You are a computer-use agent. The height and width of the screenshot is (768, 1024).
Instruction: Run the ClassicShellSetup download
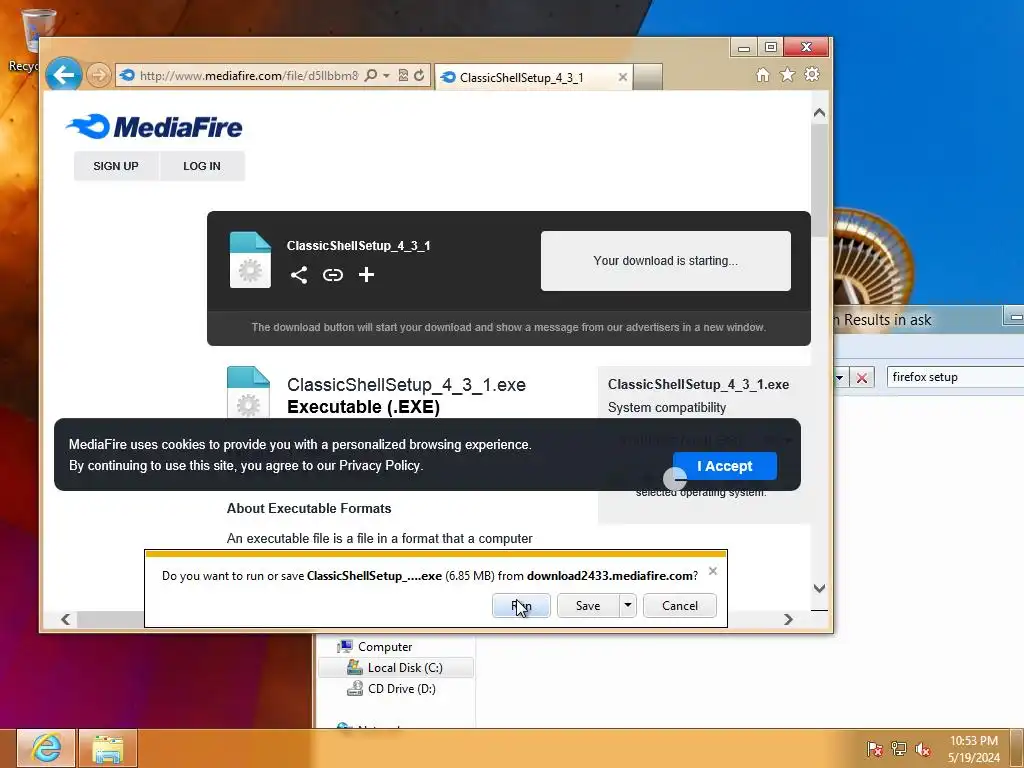click(x=521, y=605)
